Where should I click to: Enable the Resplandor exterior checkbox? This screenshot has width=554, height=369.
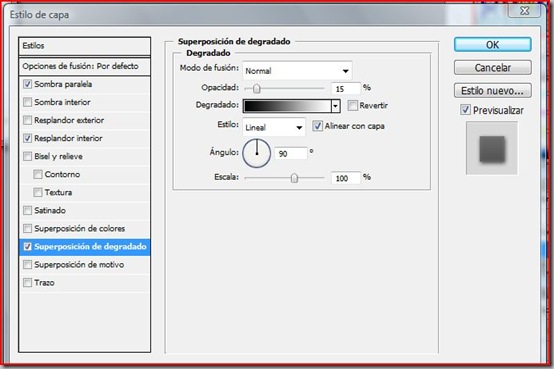(x=27, y=120)
